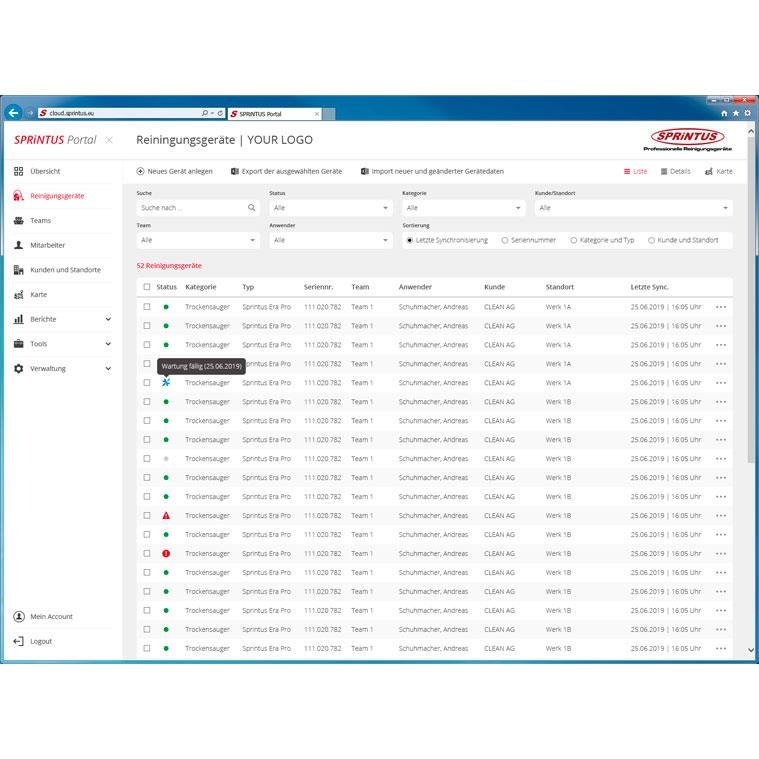Click the page's vertical scrollbar down arrow
This screenshot has width=759, height=759.
[752, 650]
